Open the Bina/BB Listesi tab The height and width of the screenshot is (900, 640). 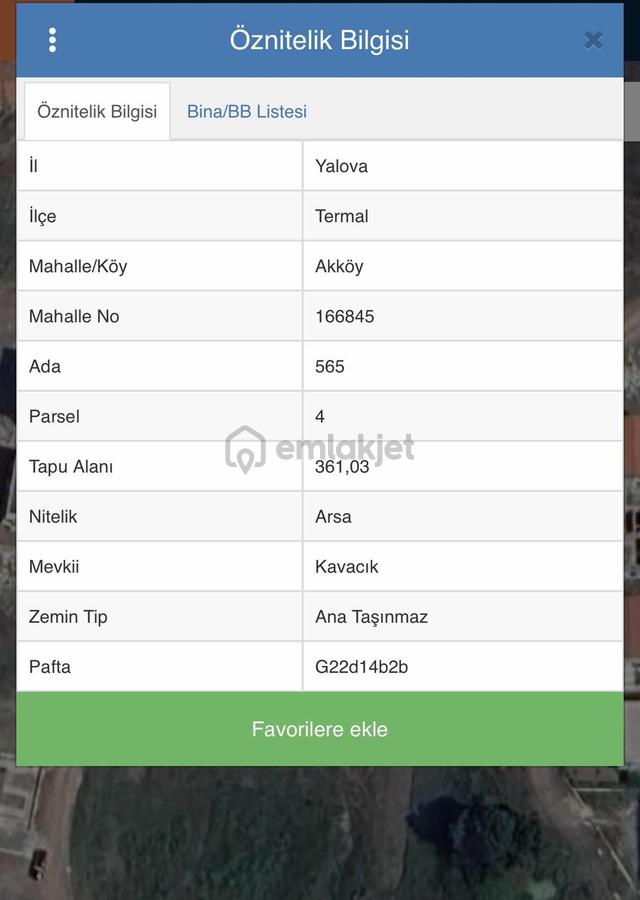247,111
